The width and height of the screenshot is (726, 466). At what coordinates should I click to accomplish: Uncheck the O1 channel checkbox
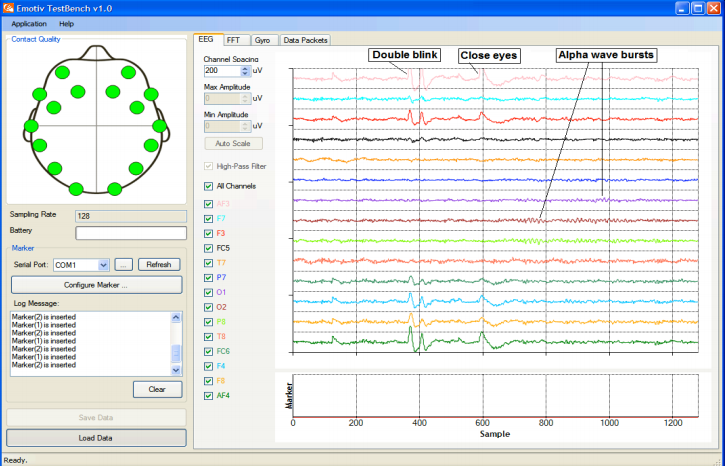point(208,293)
